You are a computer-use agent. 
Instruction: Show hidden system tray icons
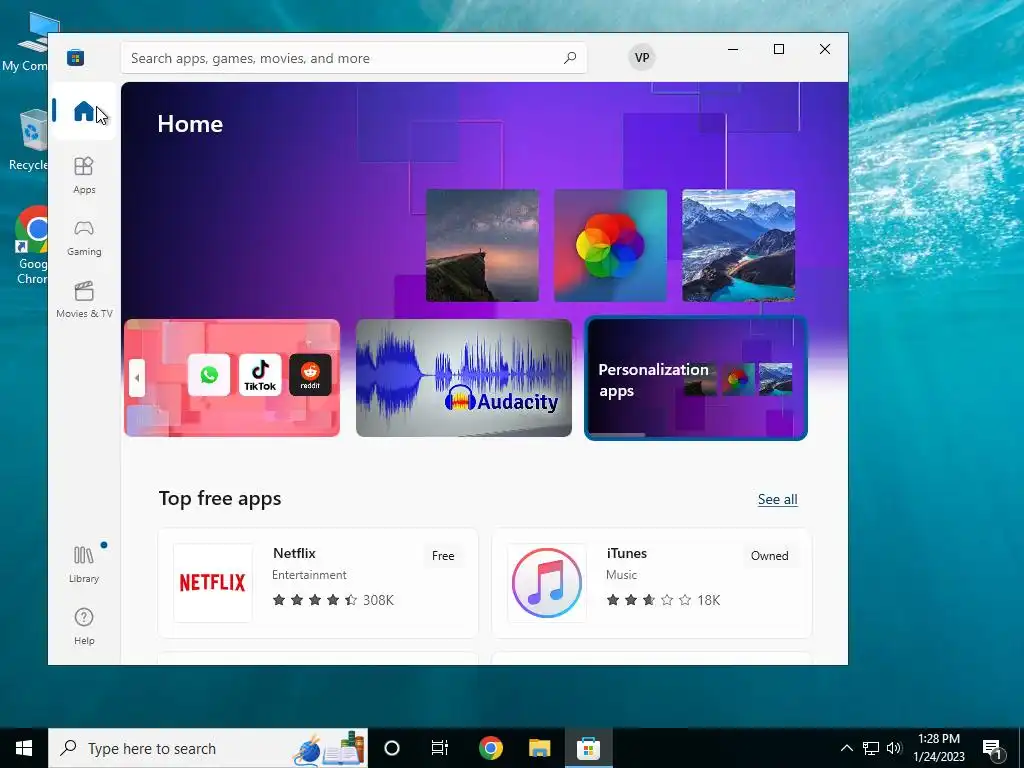click(x=846, y=748)
